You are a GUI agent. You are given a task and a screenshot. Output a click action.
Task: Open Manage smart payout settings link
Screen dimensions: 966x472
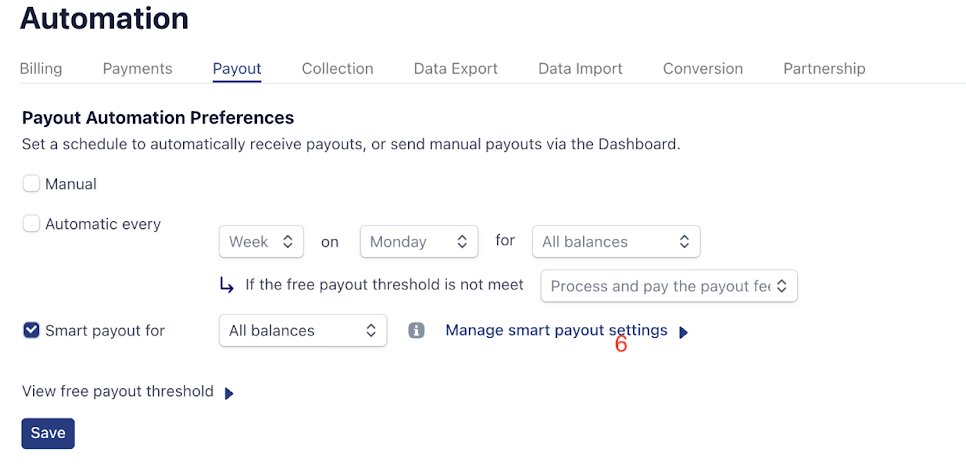click(556, 330)
